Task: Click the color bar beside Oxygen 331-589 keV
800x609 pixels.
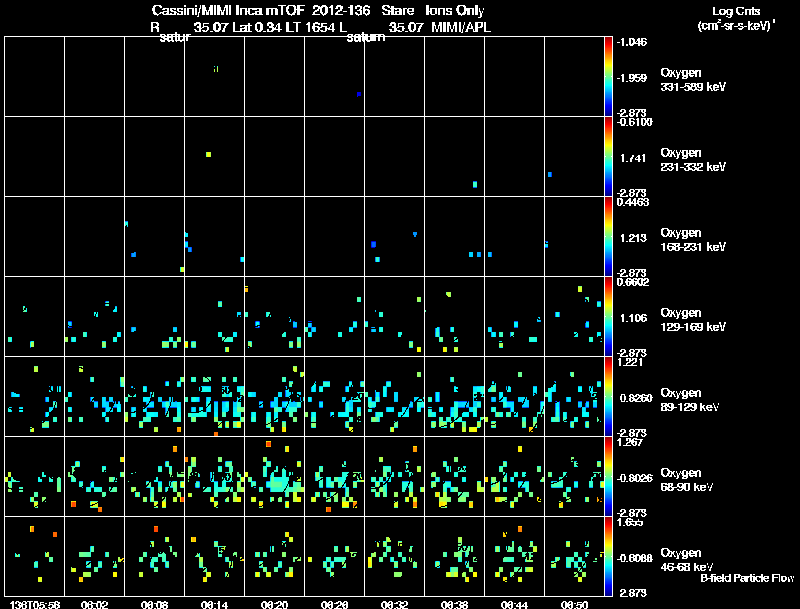Action: (x=608, y=77)
